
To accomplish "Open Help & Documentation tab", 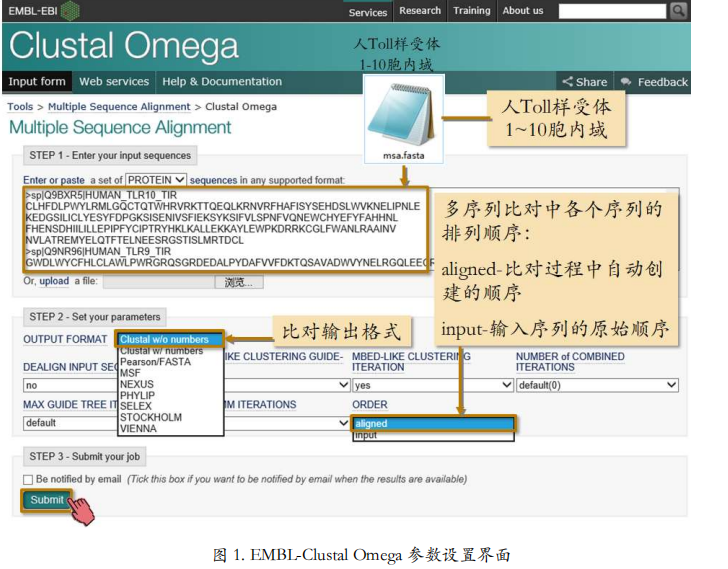I will pyautogui.click(x=221, y=82).
